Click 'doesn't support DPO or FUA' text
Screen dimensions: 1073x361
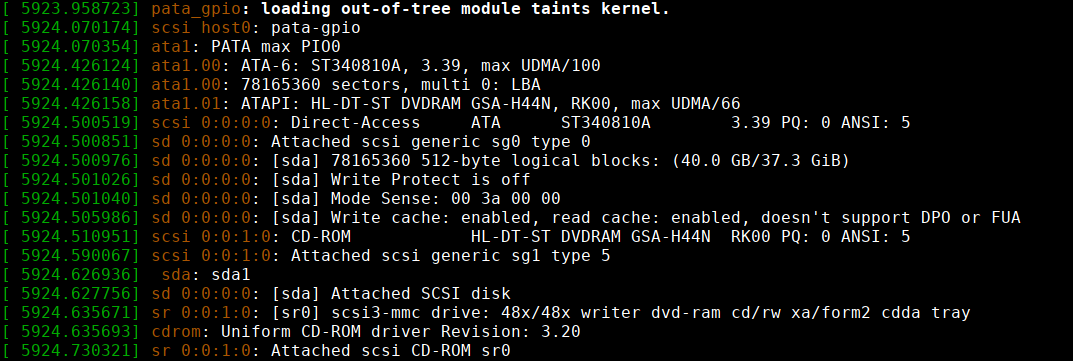click(x=890, y=218)
